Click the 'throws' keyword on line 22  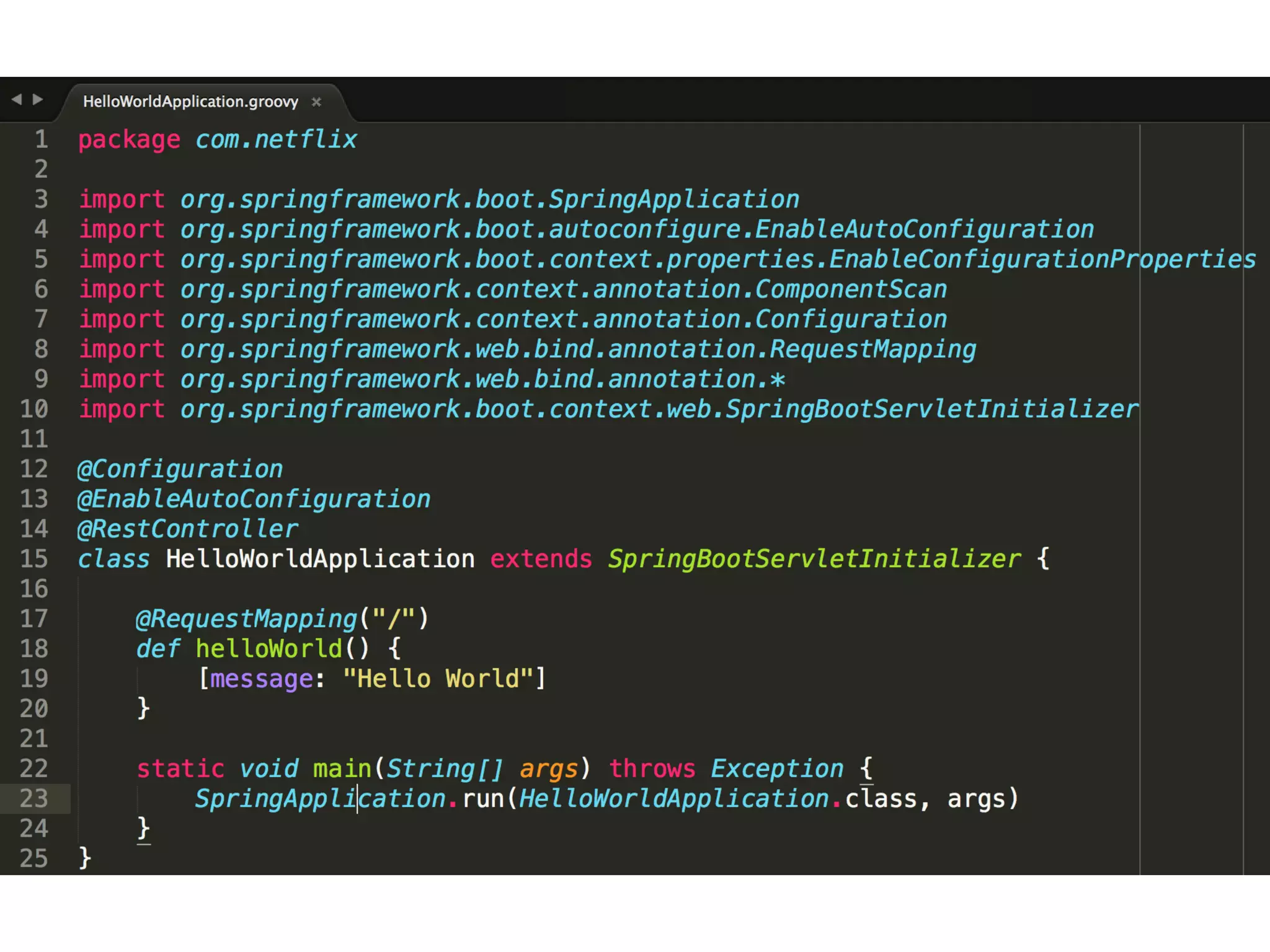click(652, 769)
